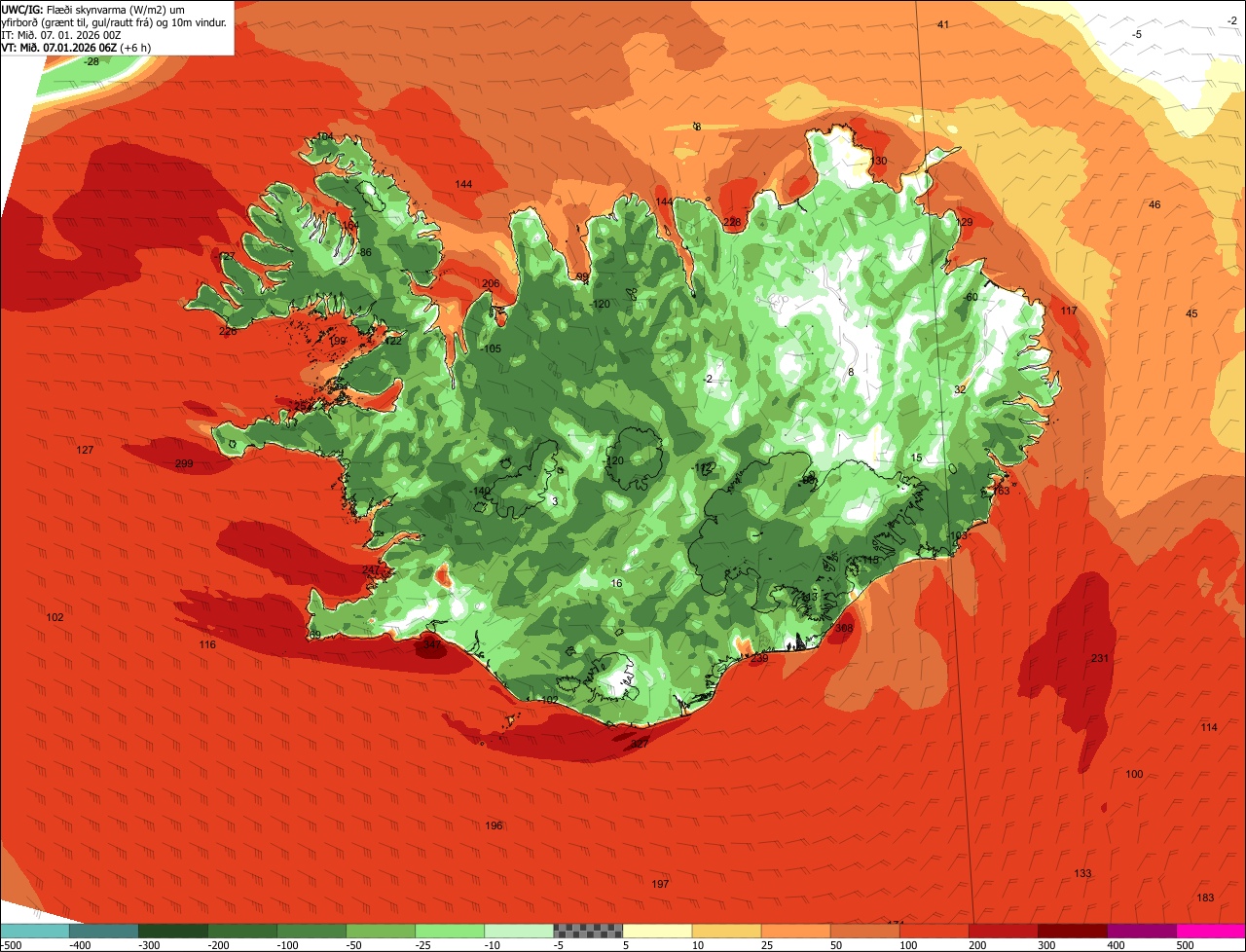Click the 16 value in south-central Iceland
1246x952 pixels.
(616, 583)
